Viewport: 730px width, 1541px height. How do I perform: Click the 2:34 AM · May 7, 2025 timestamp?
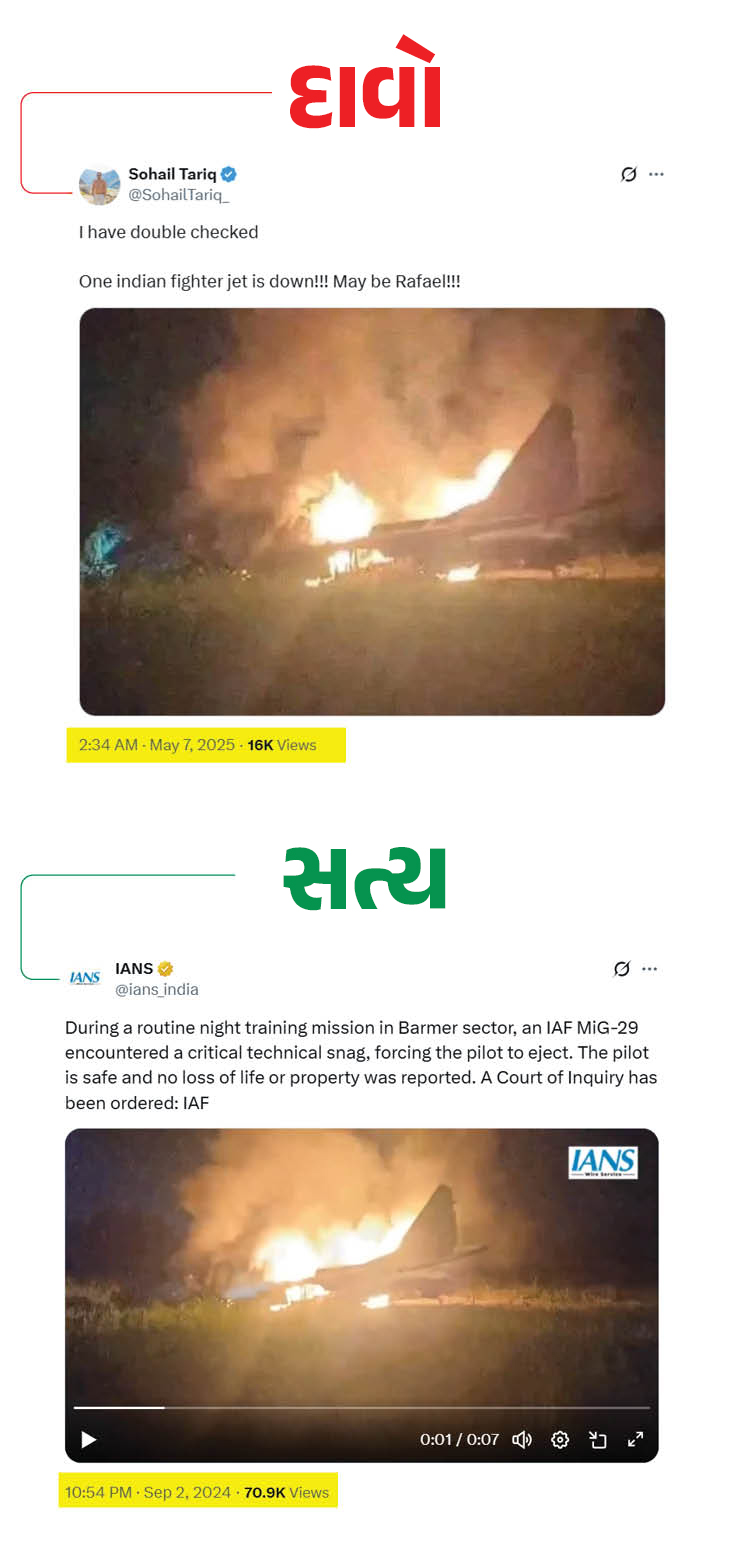coord(157,745)
